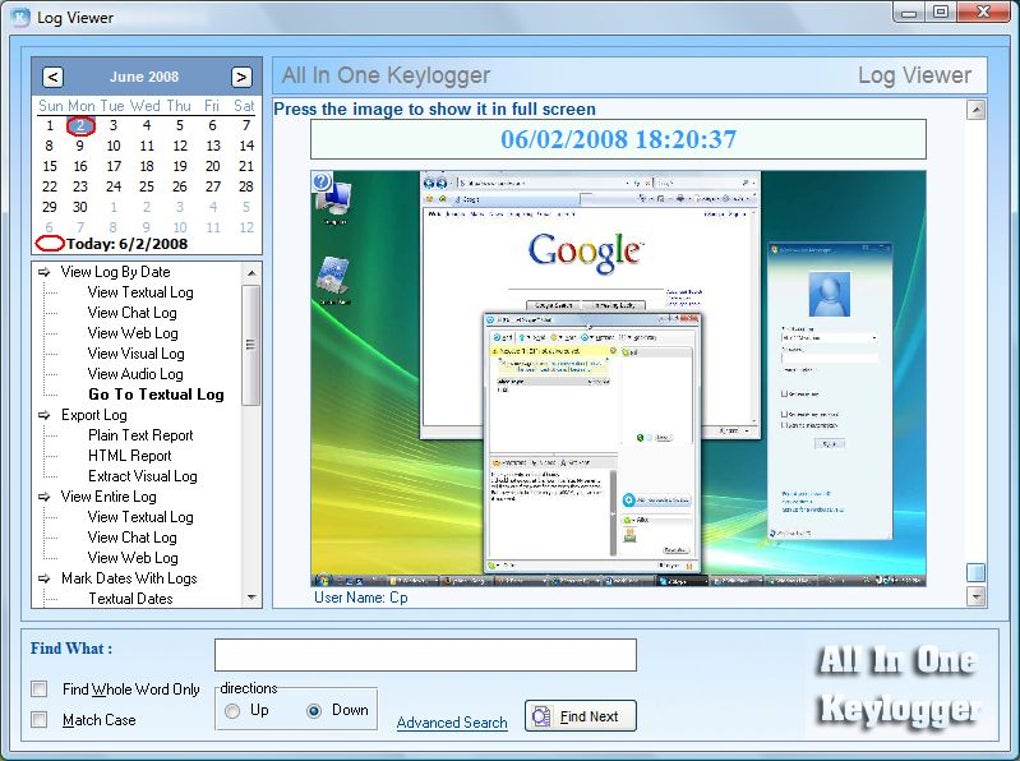1020x761 pixels.
Task: Open View Visual Log
Action: 136,354
